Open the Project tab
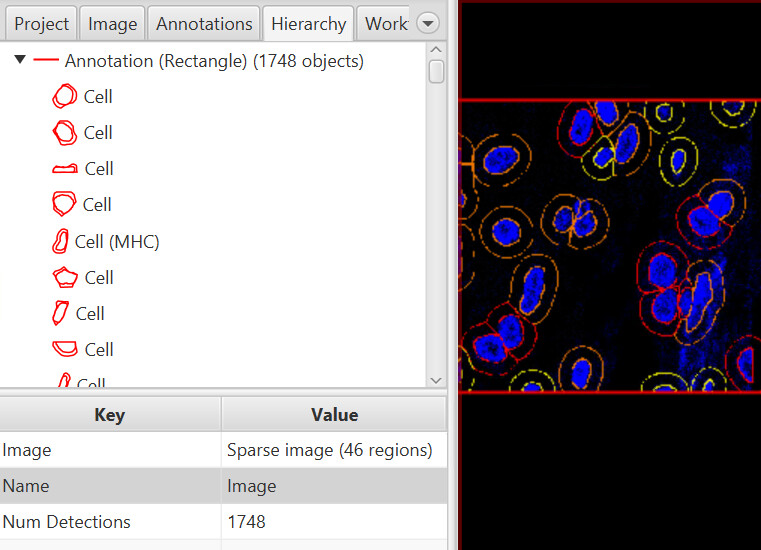The image size is (761, 550). (x=41, y=24)
